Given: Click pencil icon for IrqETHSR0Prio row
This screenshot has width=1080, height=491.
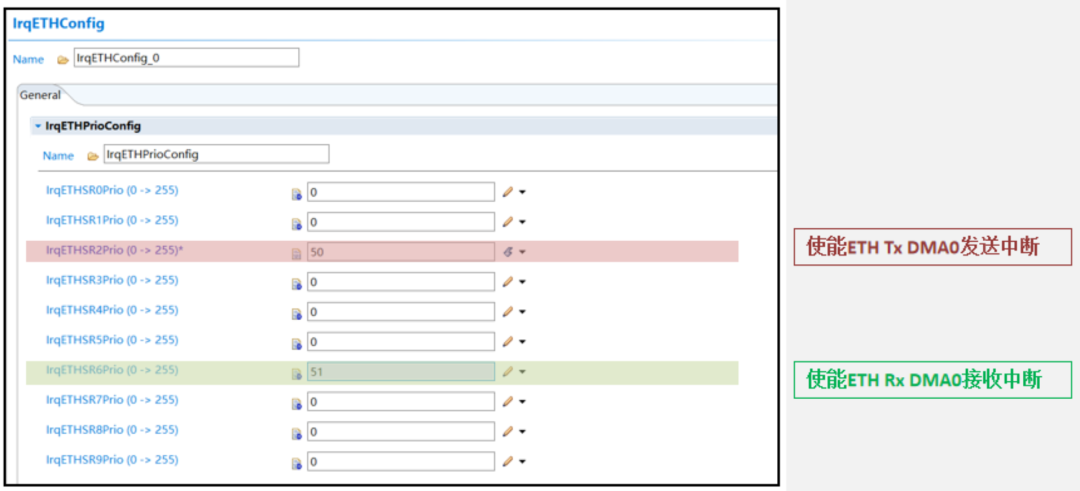Looking at the screenshot, I should pyautogui.click(x=508, y=192).
